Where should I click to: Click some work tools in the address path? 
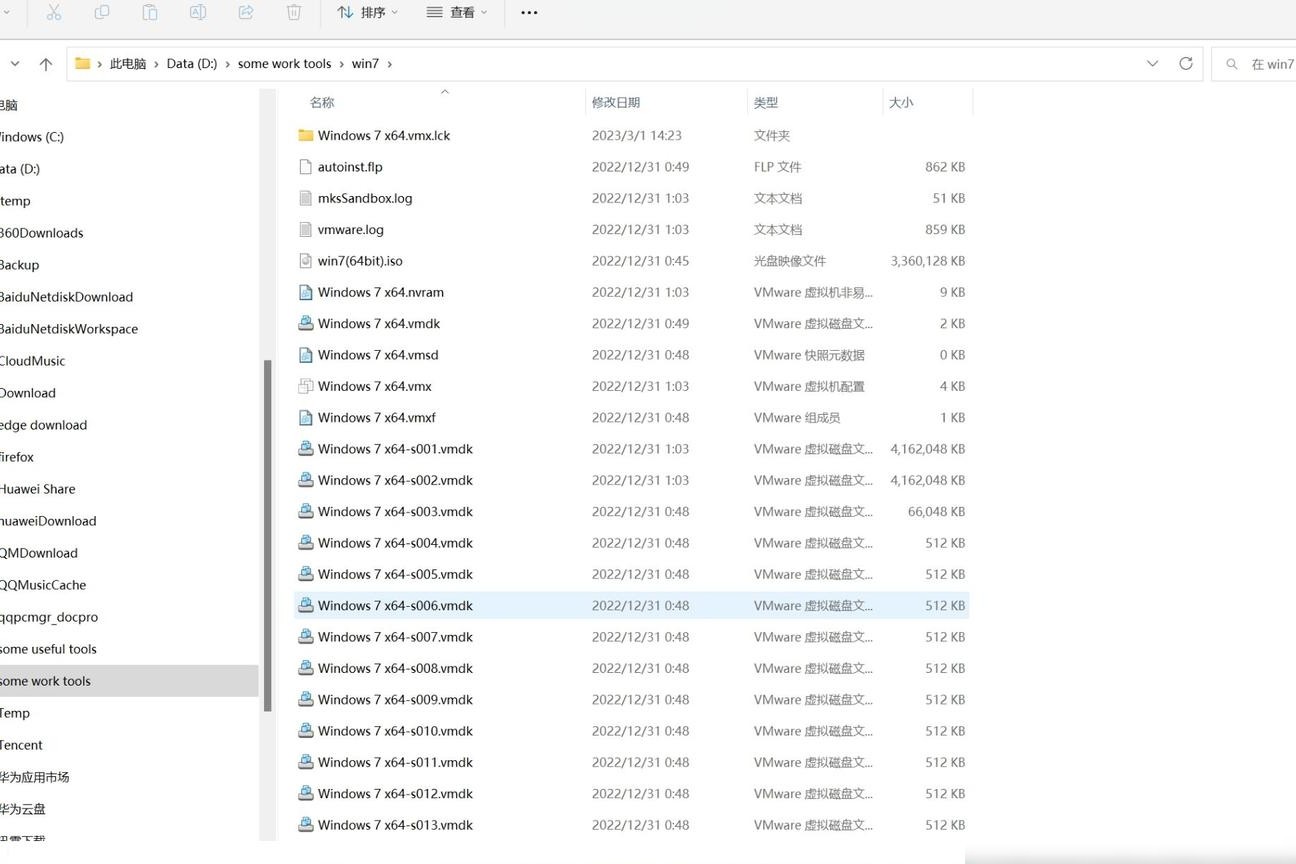284,63
